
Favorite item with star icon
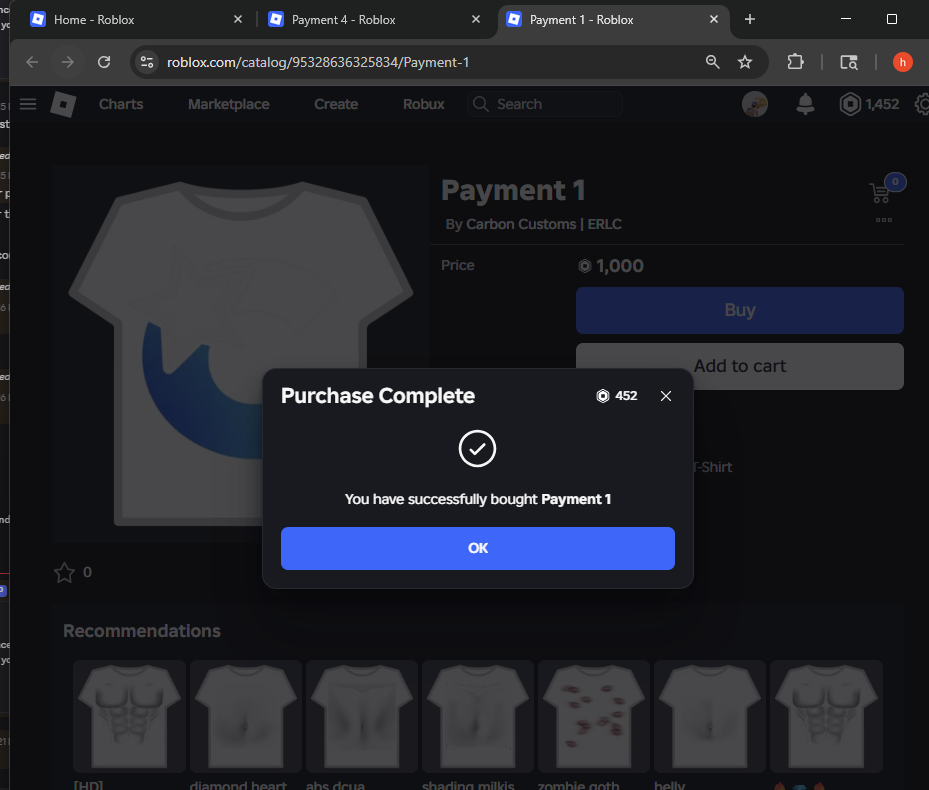65,572
